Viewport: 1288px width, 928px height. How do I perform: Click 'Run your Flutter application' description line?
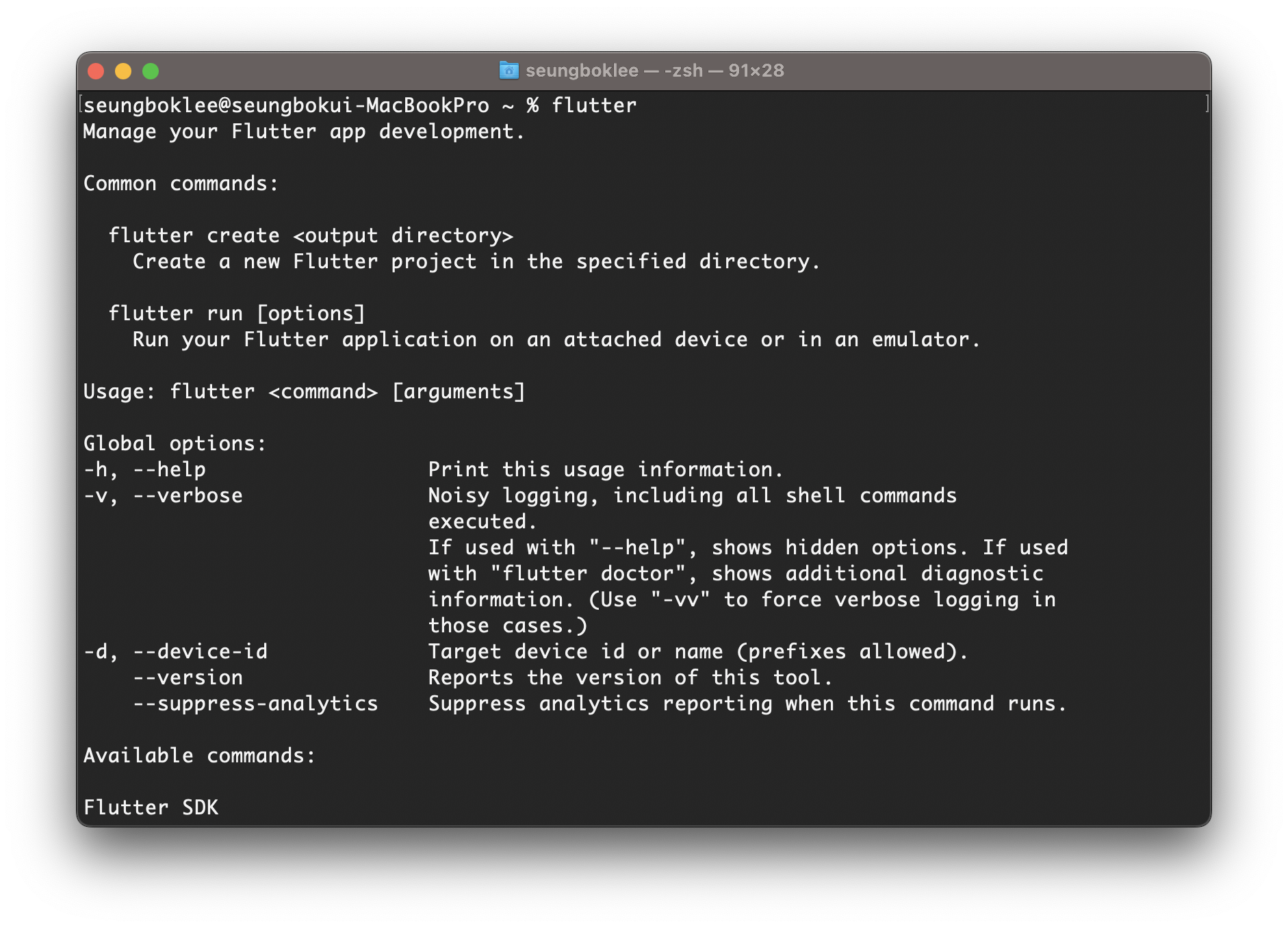click(x=556, y=339)
